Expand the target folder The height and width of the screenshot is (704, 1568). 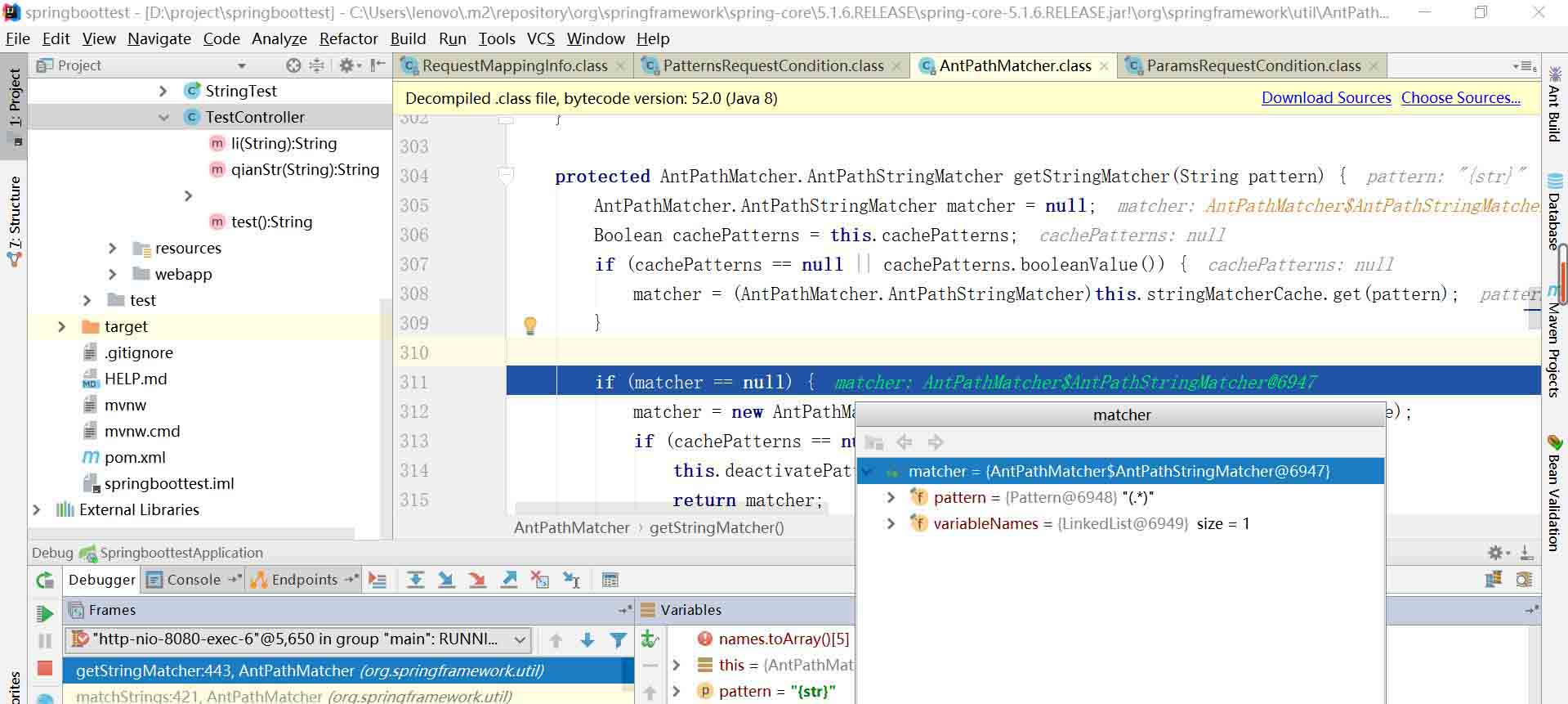(x=61, y=326)
